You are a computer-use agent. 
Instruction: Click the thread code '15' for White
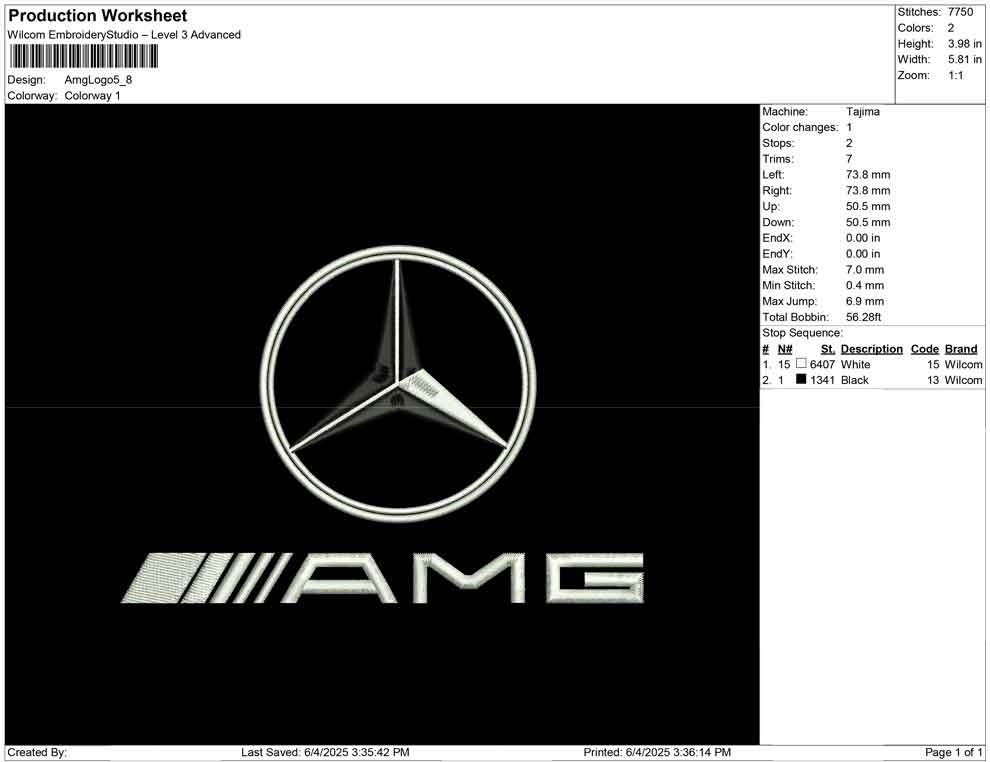pos(933,364)
